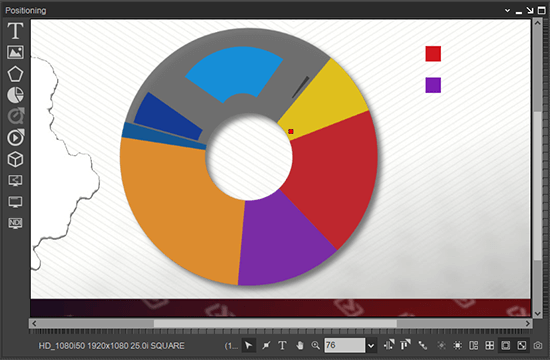Open the Positioning panel options chevron
This screenshot has height=360, width=550.
pos(507,11)
